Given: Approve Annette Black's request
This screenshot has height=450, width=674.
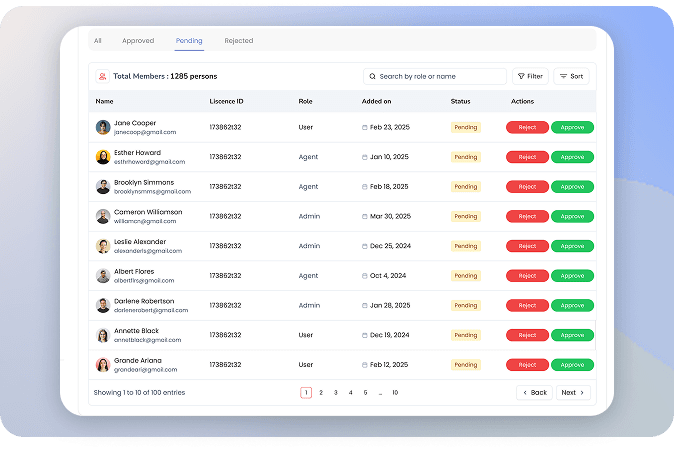Looking at the screenshot, I should click(x=572, y=335).
